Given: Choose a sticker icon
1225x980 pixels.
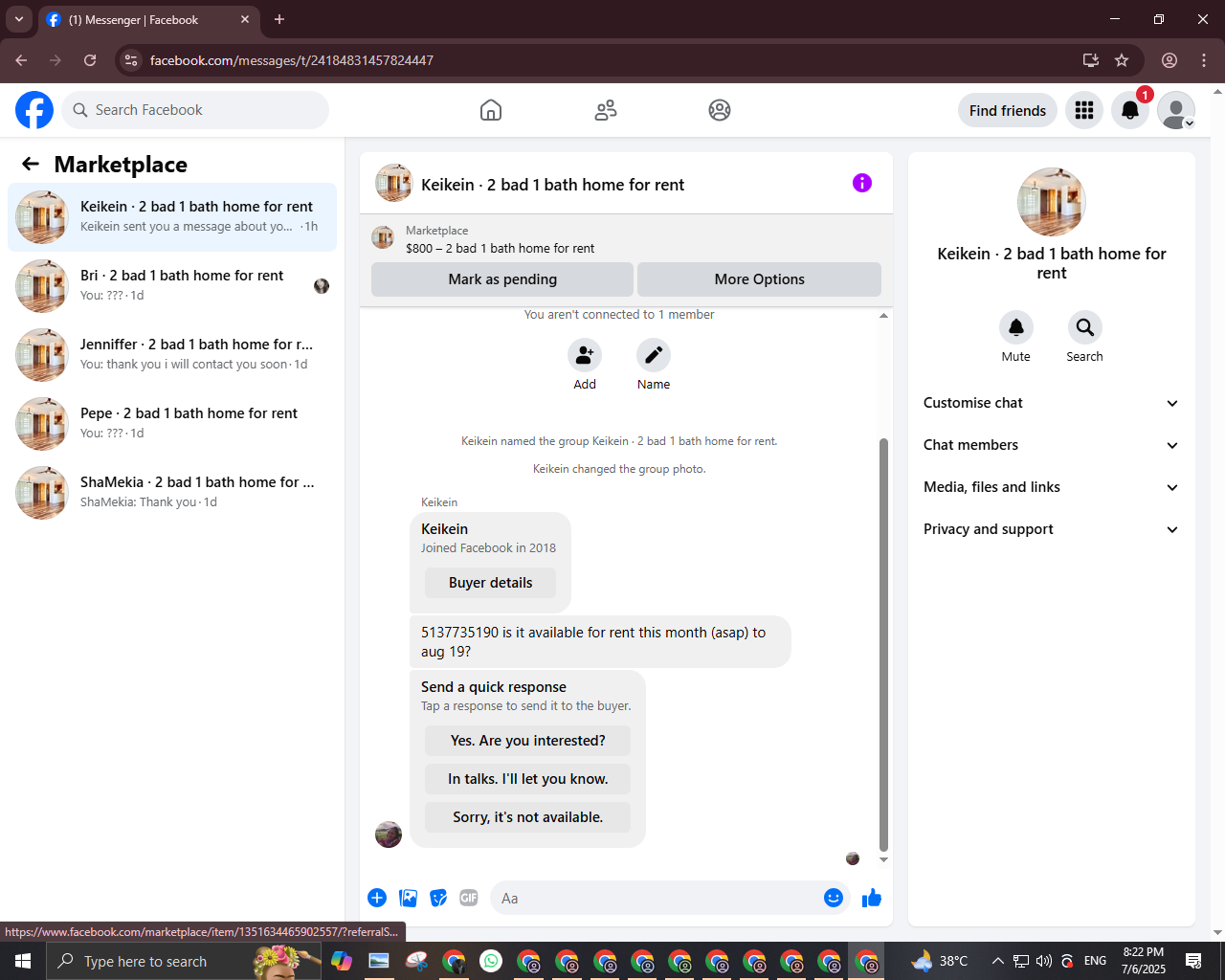Looking at the screenshot, I should [x=438, y=898].
